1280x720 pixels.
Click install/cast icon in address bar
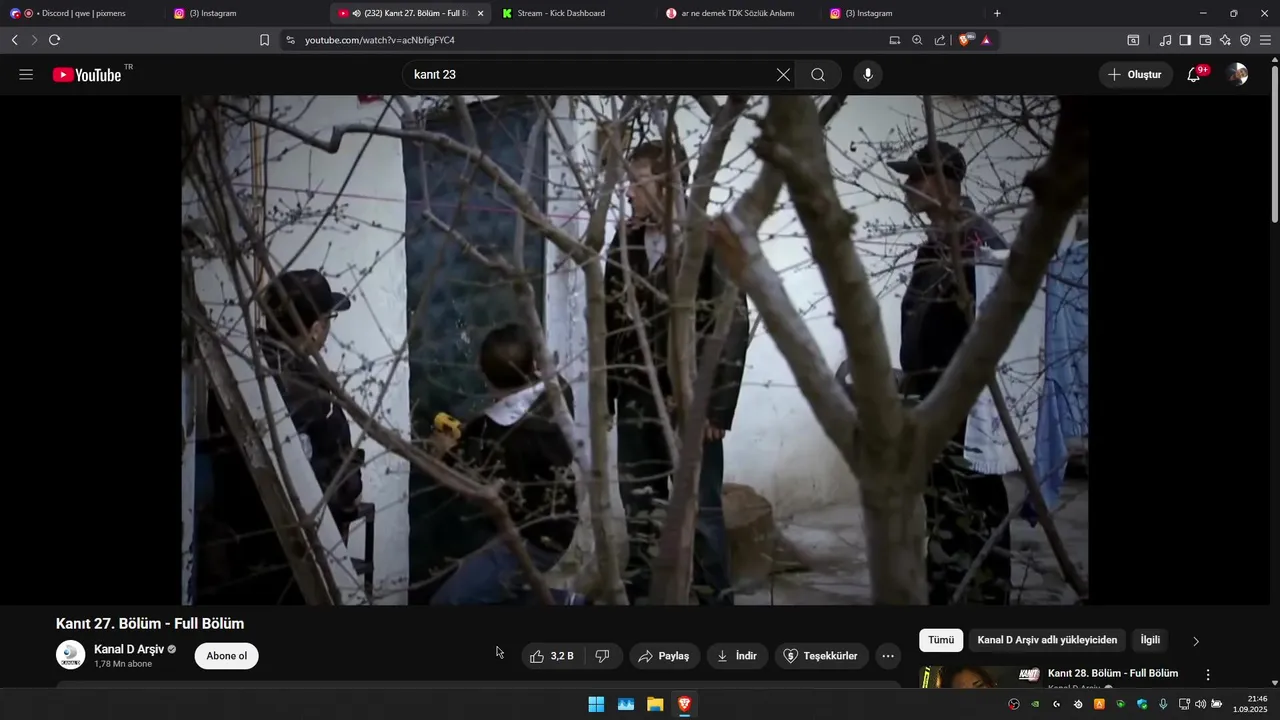tap(895, 40)
